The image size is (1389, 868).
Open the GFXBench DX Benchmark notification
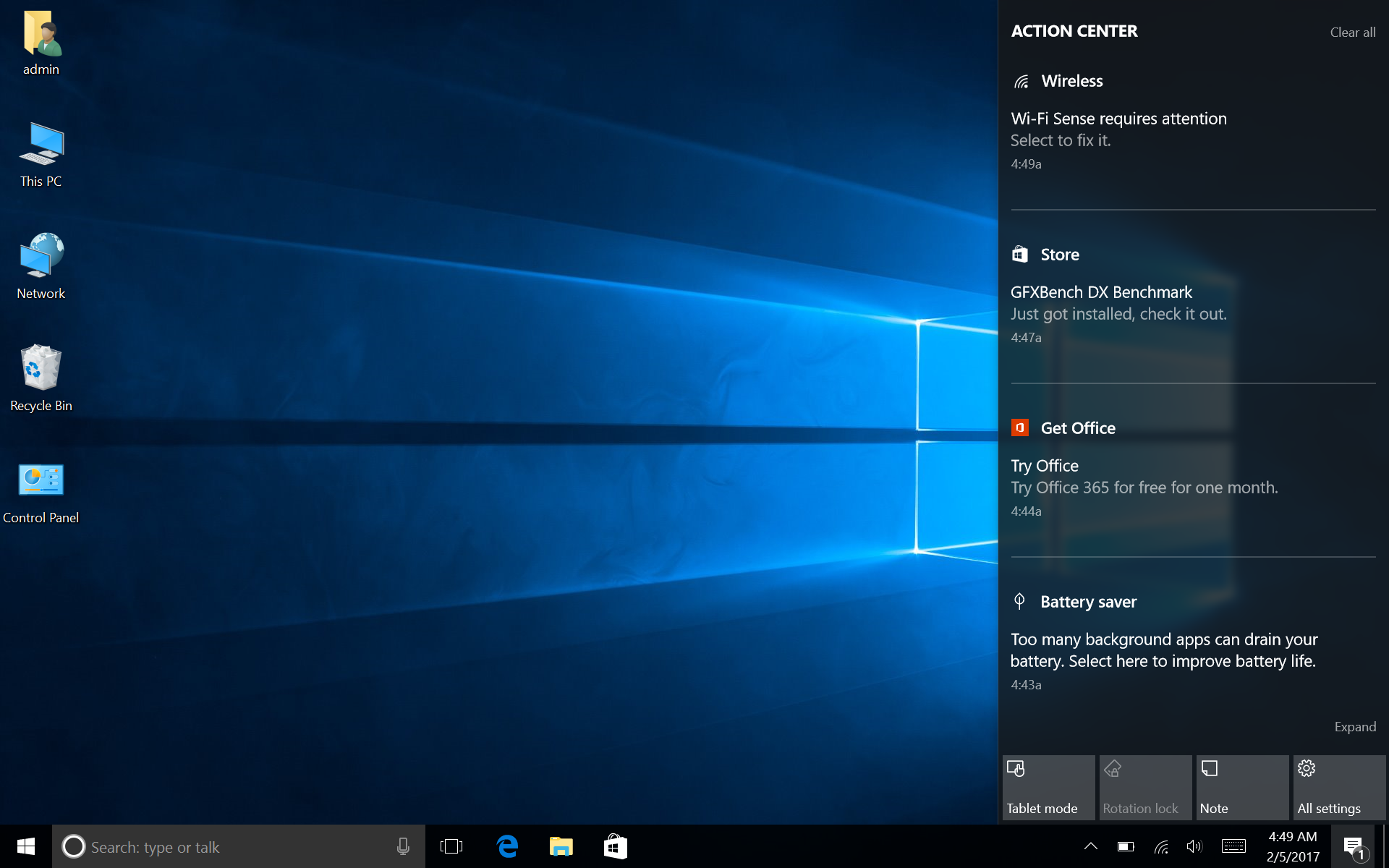[1193, 315]
